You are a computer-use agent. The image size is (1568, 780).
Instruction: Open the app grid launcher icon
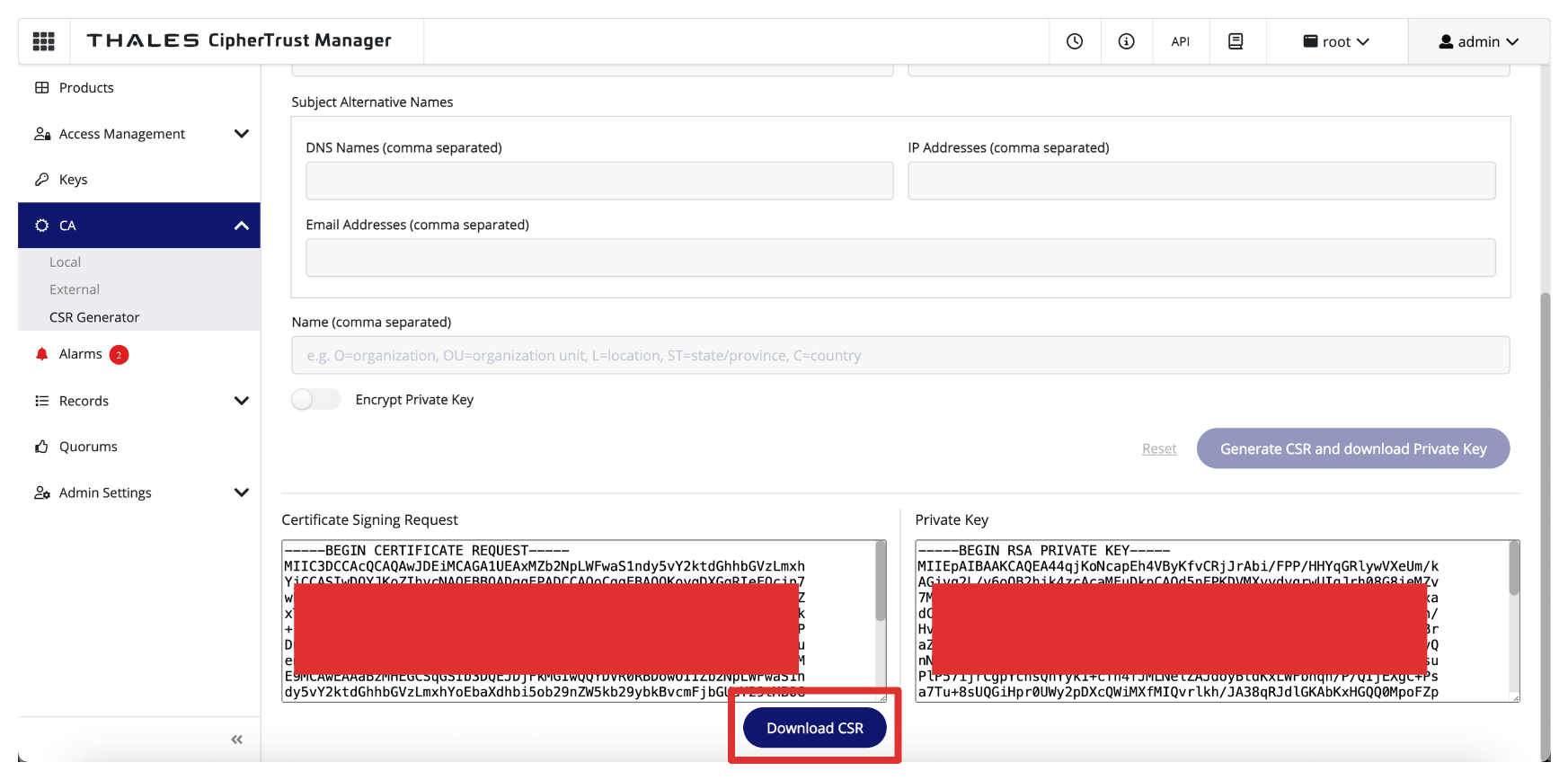tap(43, 41)
